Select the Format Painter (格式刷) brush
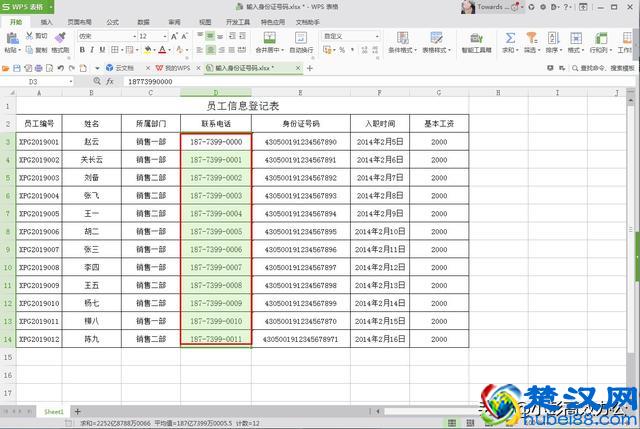 pos(60,38)
